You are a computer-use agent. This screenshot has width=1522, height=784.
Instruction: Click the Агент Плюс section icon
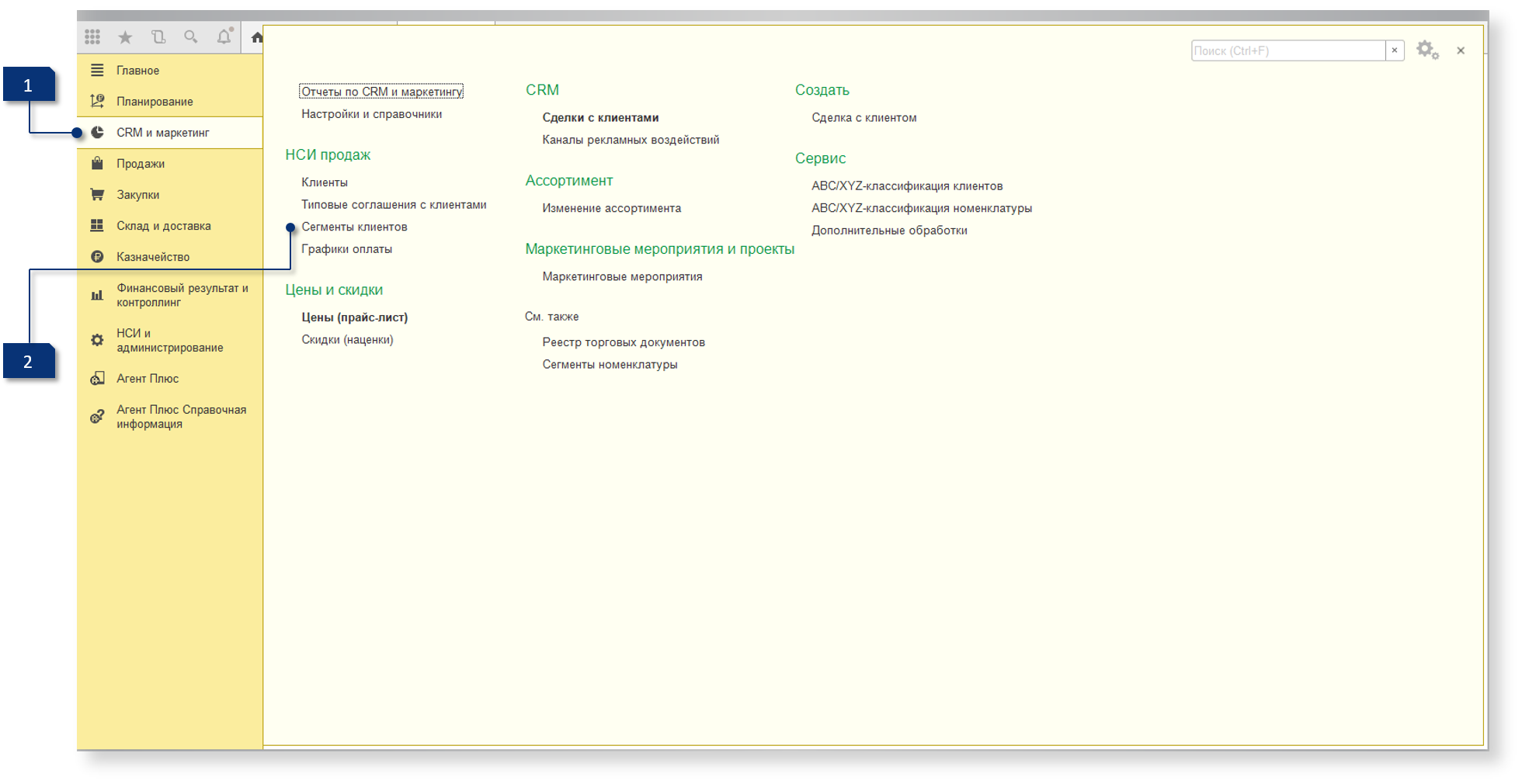tap(97, 378)
